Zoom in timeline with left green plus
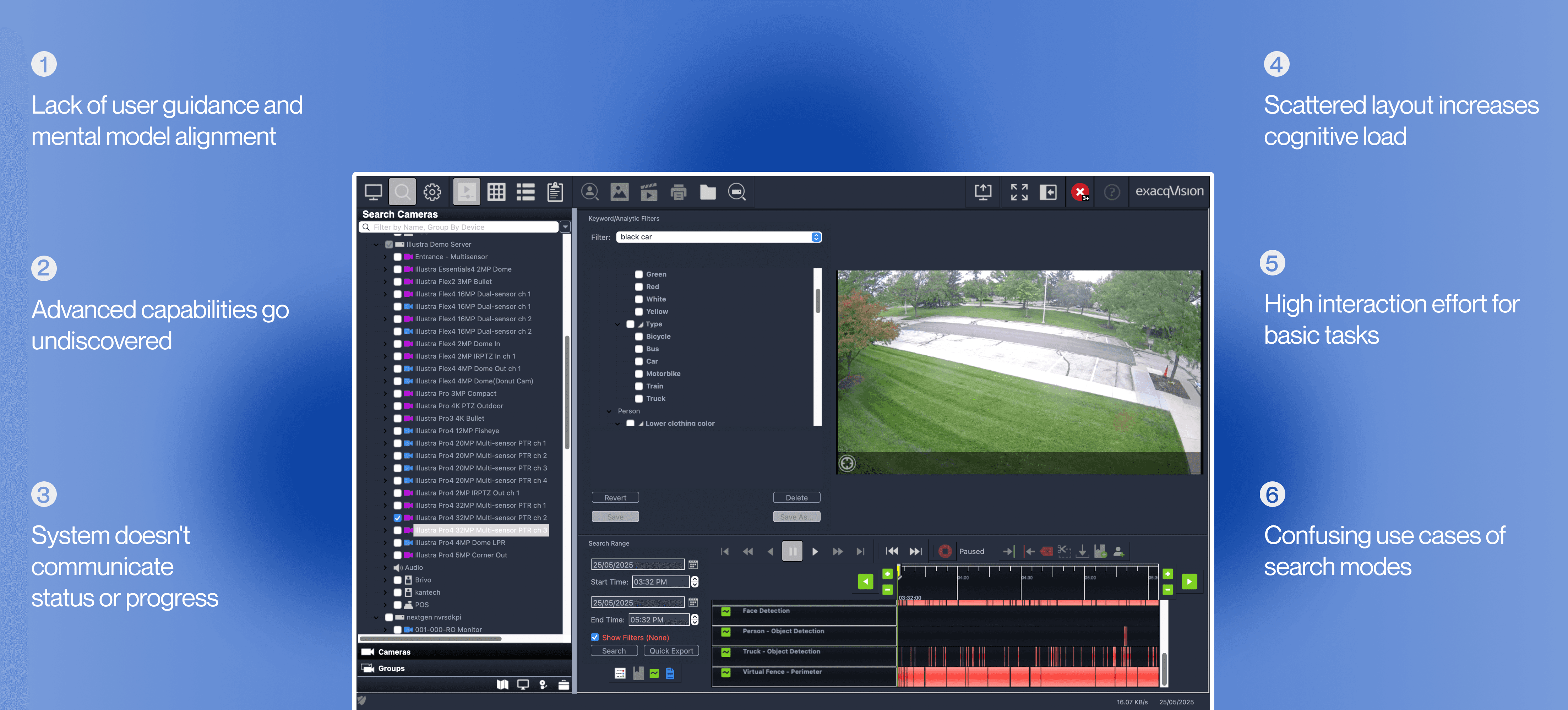This screenshot has height=710, width=1568. pos(887,574)
